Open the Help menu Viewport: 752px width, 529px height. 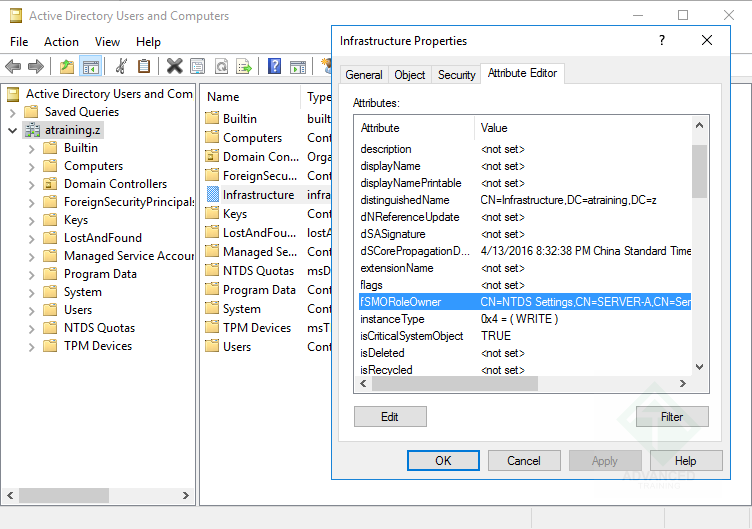coord(148,42)
